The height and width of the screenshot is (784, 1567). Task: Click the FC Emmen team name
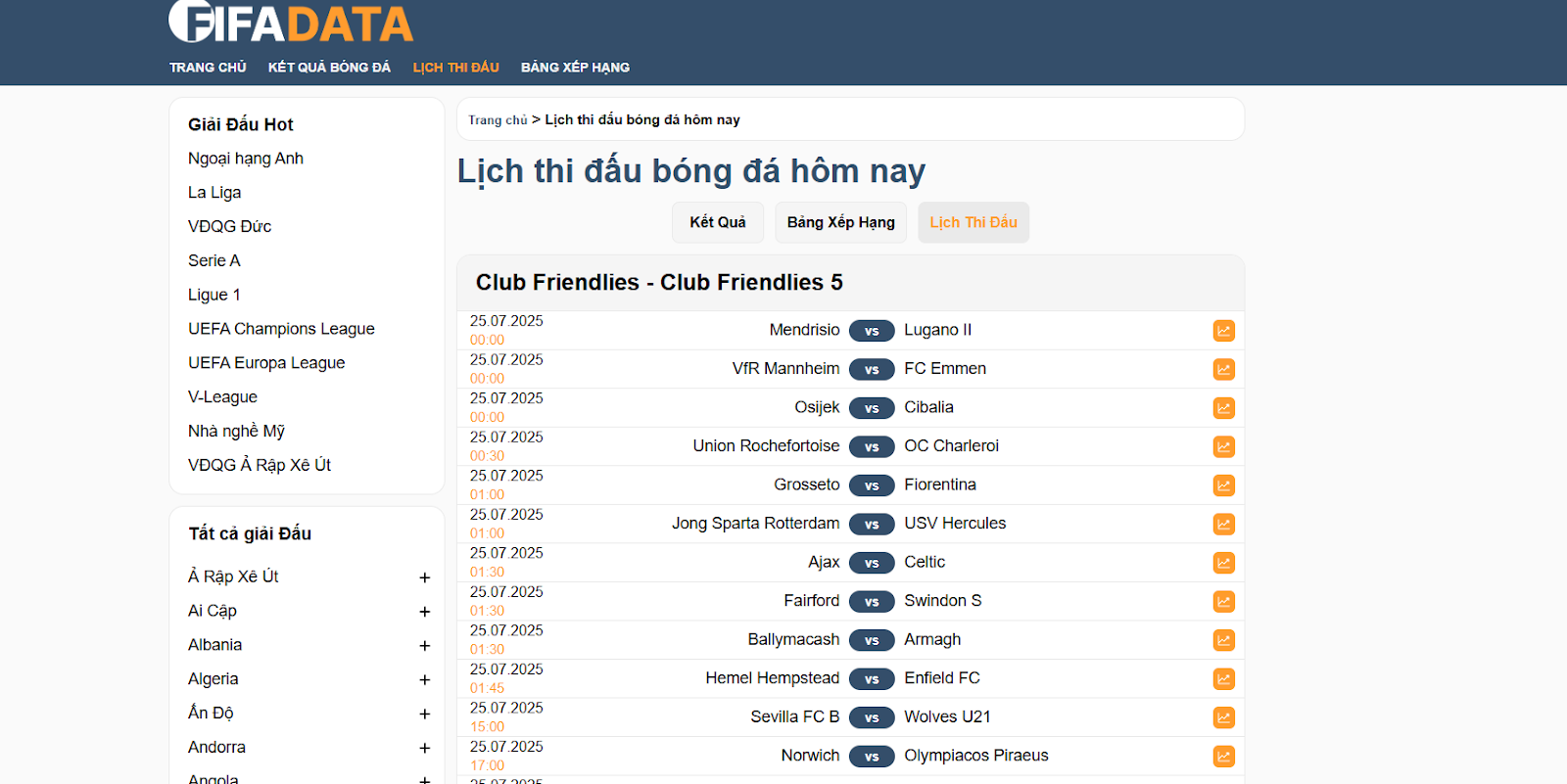point(945,369)
